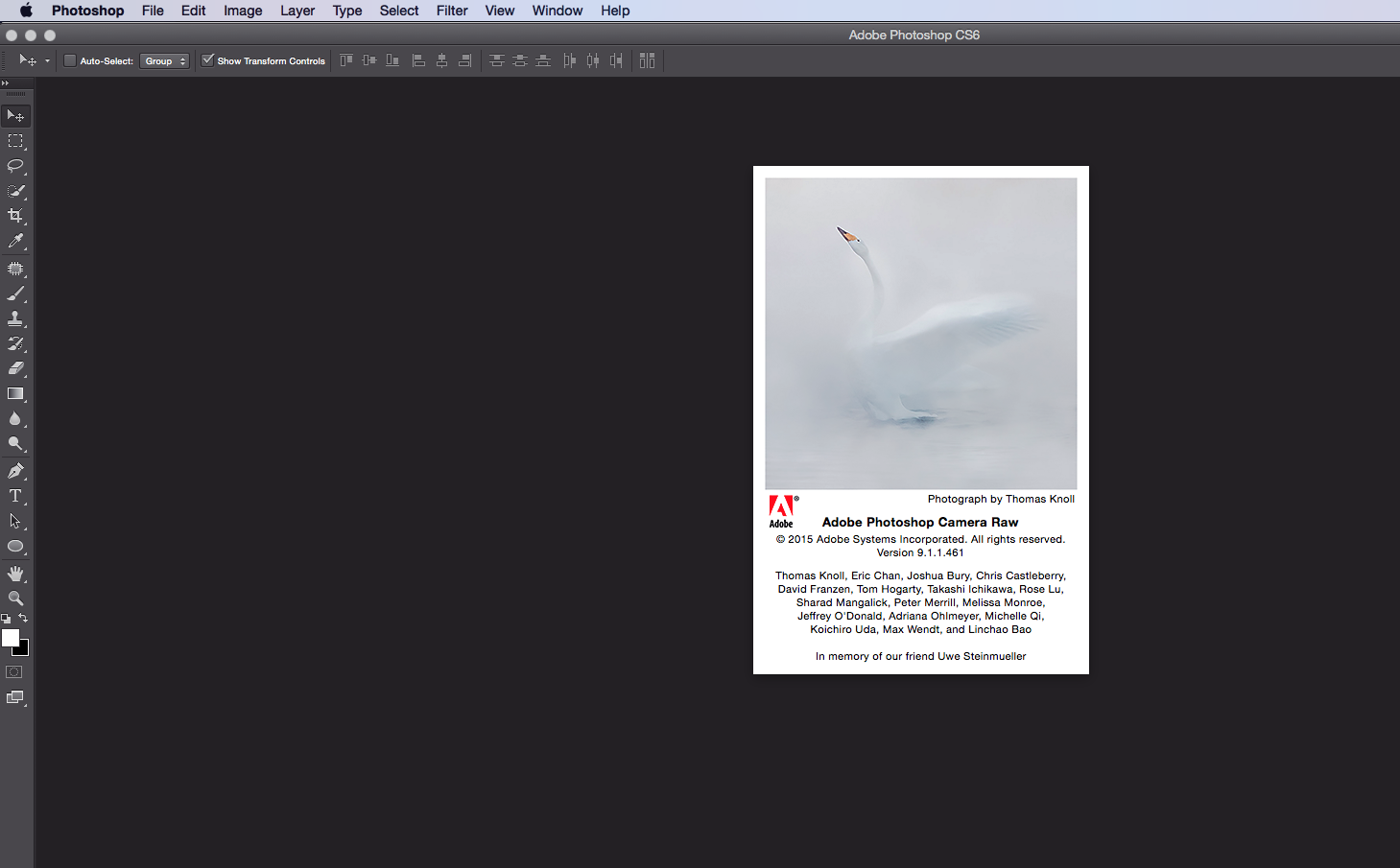The height and width of the screenshot is (868, 1400).
Task: Select the Brush tool
Action: click(15, 294)
